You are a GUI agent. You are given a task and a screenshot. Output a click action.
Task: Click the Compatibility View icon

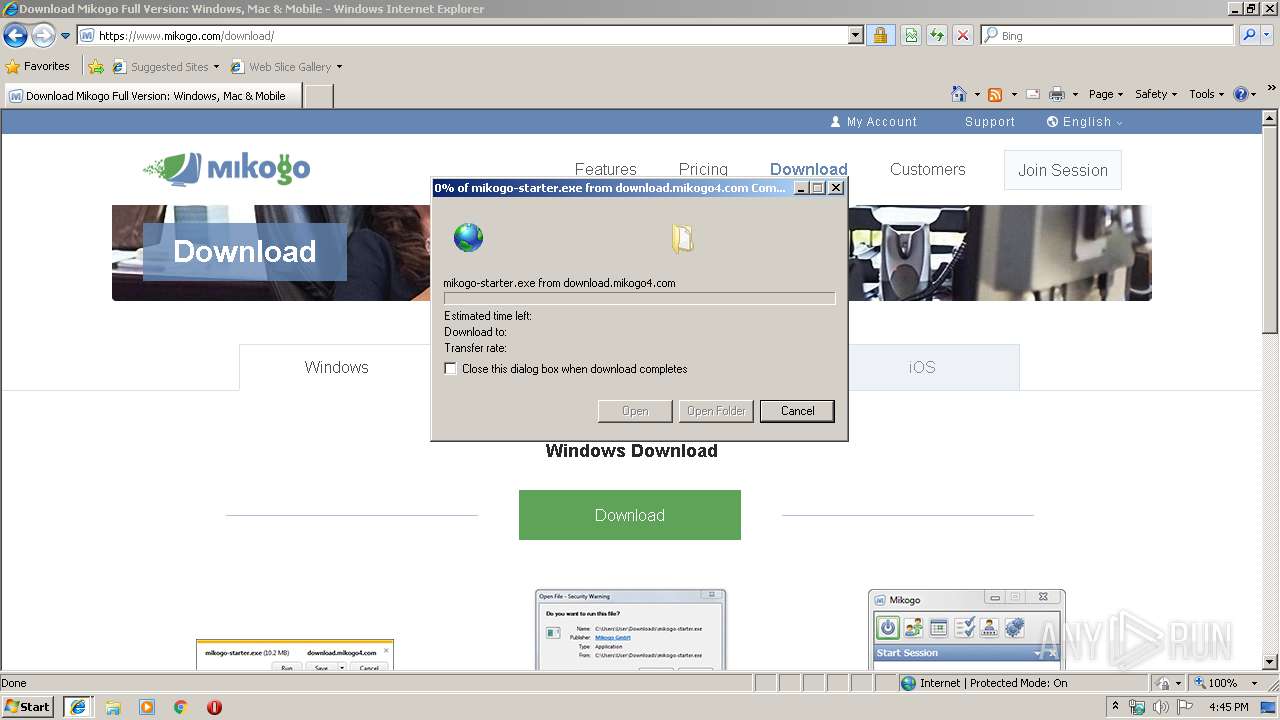point(911,35)
